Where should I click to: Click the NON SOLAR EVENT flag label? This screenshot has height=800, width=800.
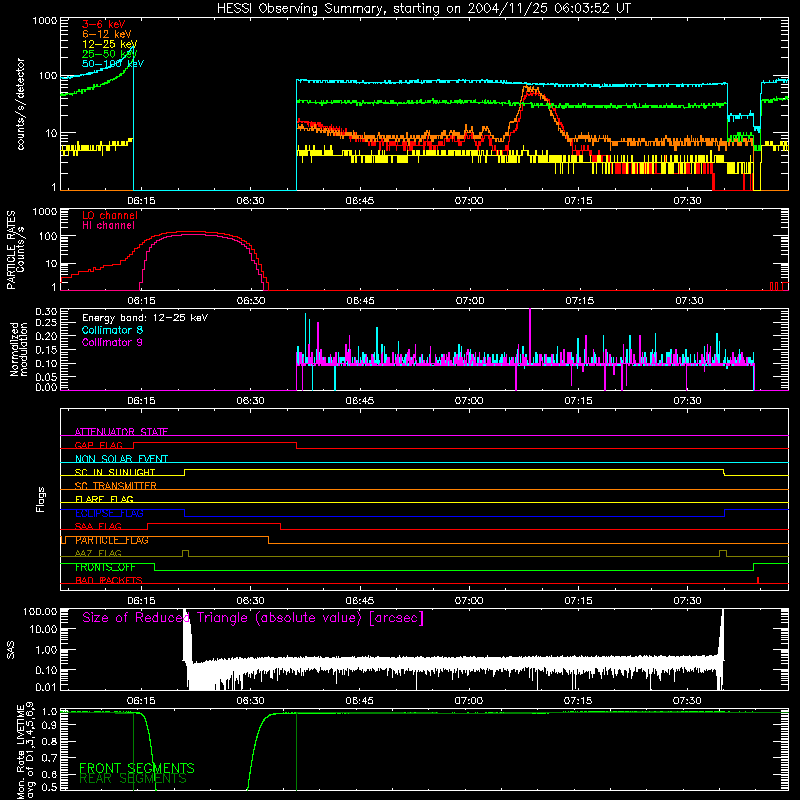coord(121,459)
